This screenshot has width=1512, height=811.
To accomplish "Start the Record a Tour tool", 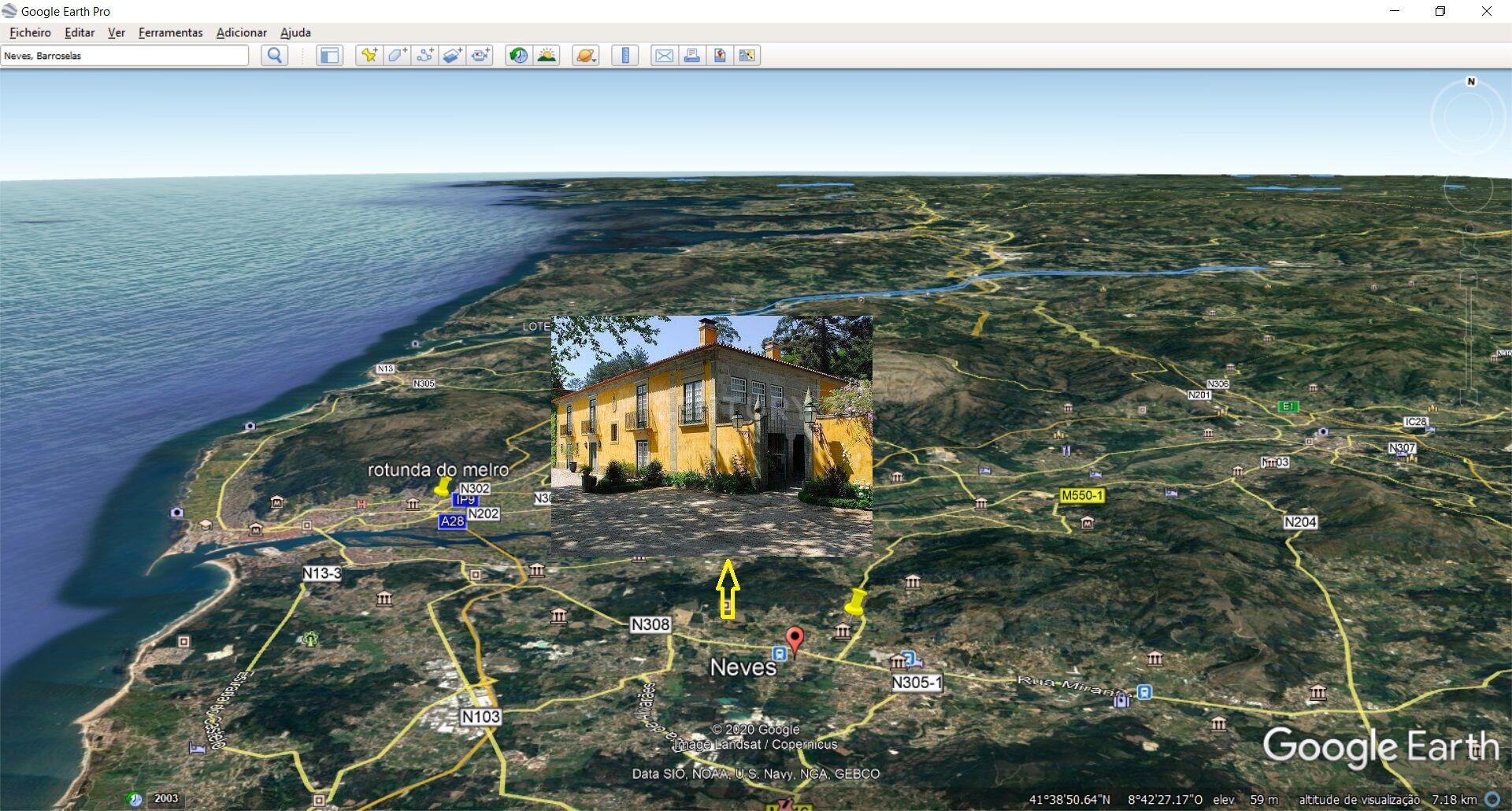I will click(x=480, y=55).
